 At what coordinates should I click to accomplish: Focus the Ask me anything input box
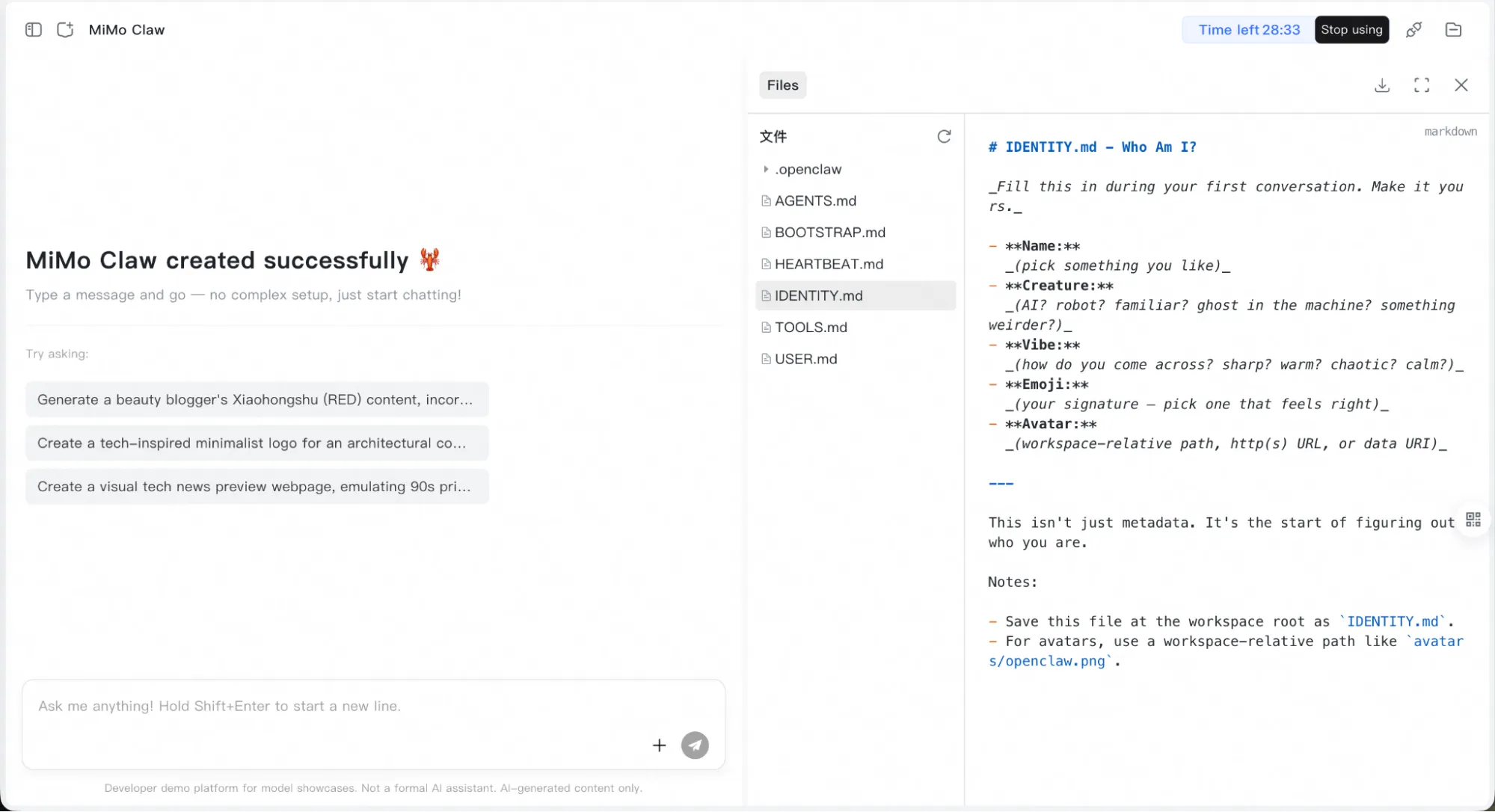point(337,707)
